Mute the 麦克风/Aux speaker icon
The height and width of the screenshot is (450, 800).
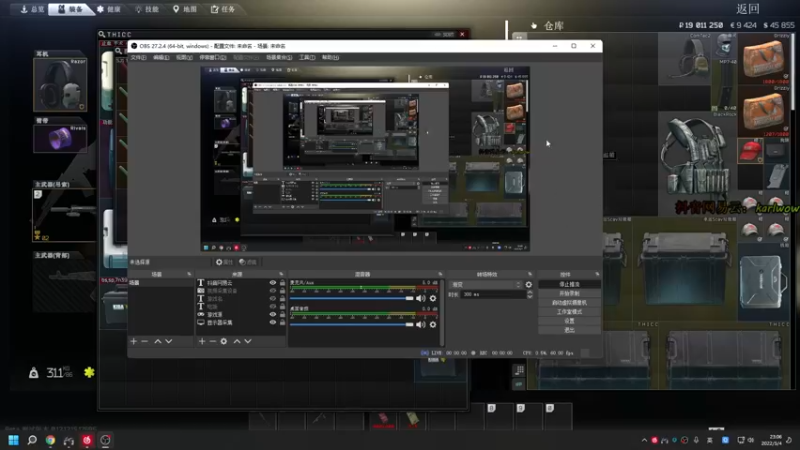pyautogui.click(x=421, y=298)
